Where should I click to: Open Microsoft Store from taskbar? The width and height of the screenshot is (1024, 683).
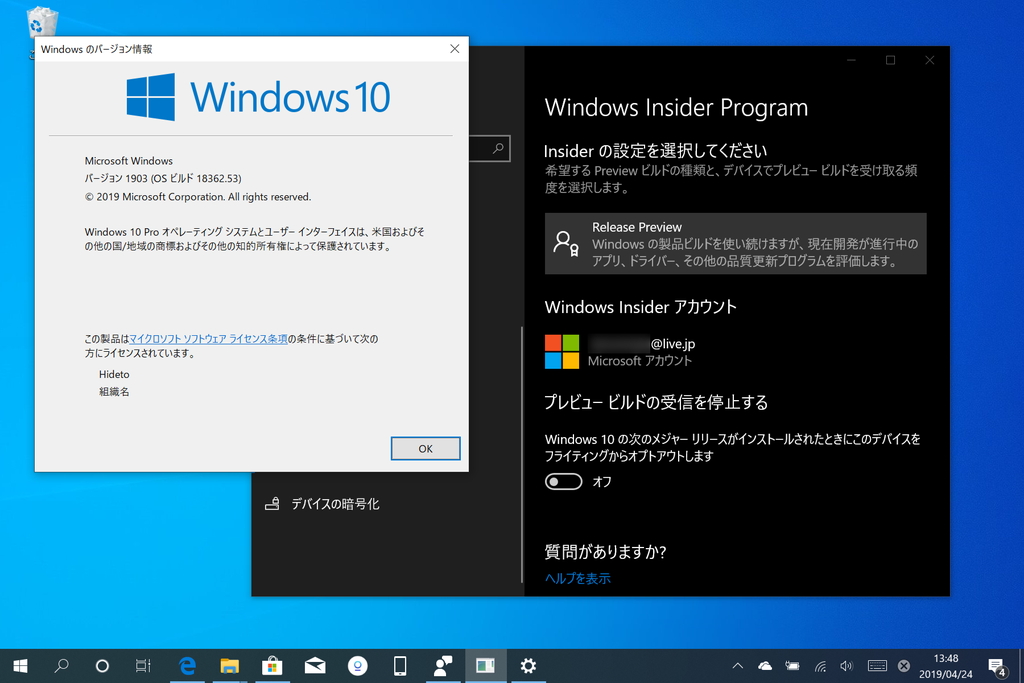coord(272,666)
